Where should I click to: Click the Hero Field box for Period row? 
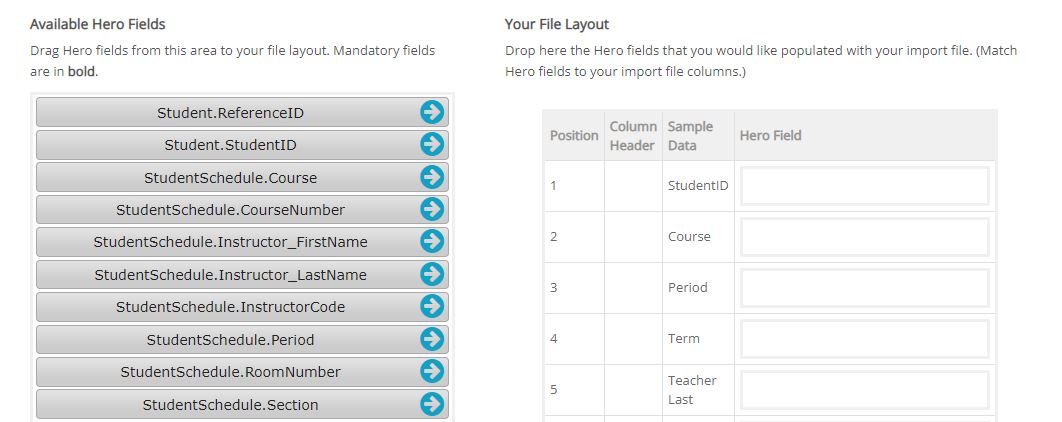865,288
